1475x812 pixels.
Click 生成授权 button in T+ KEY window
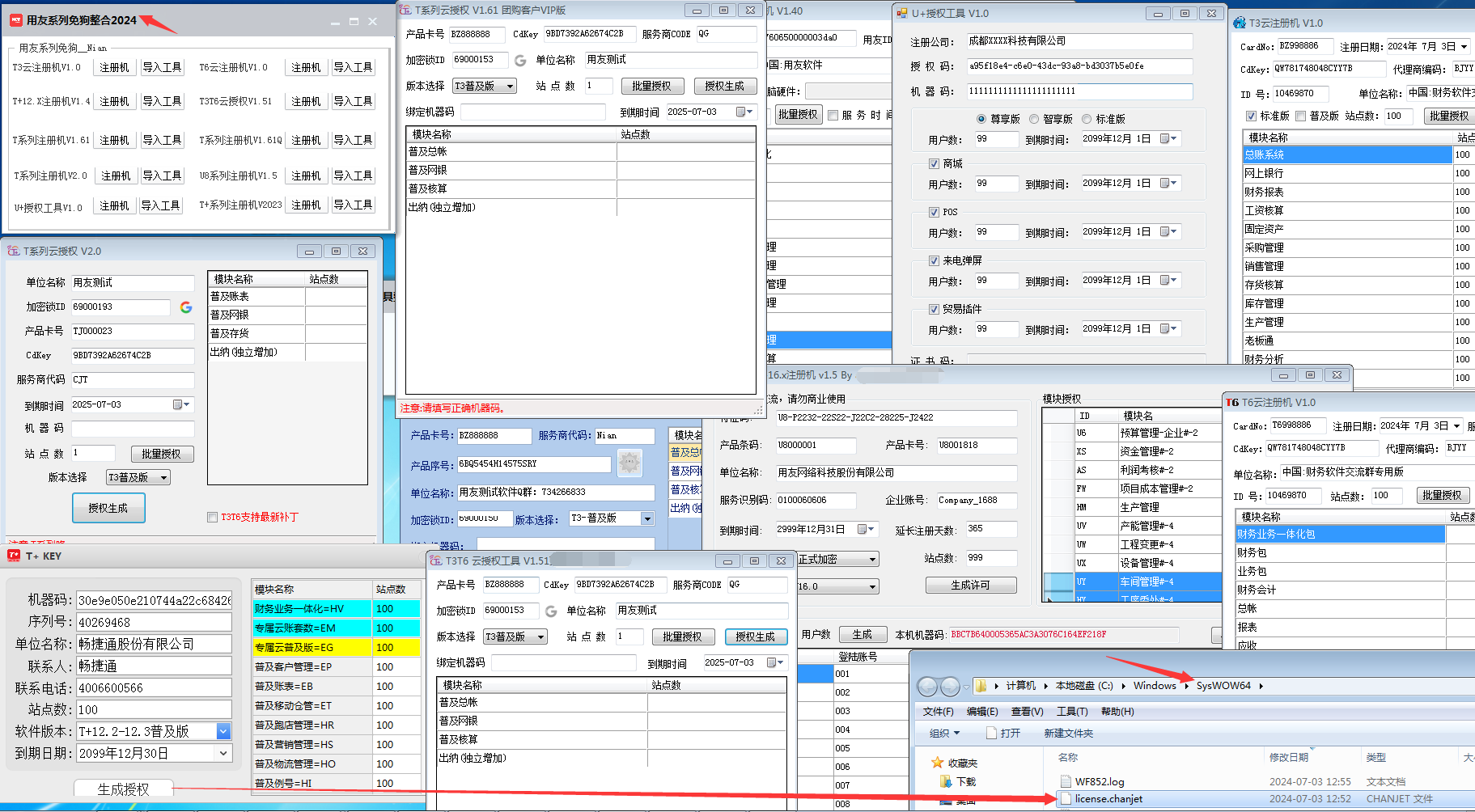[123, 789]
